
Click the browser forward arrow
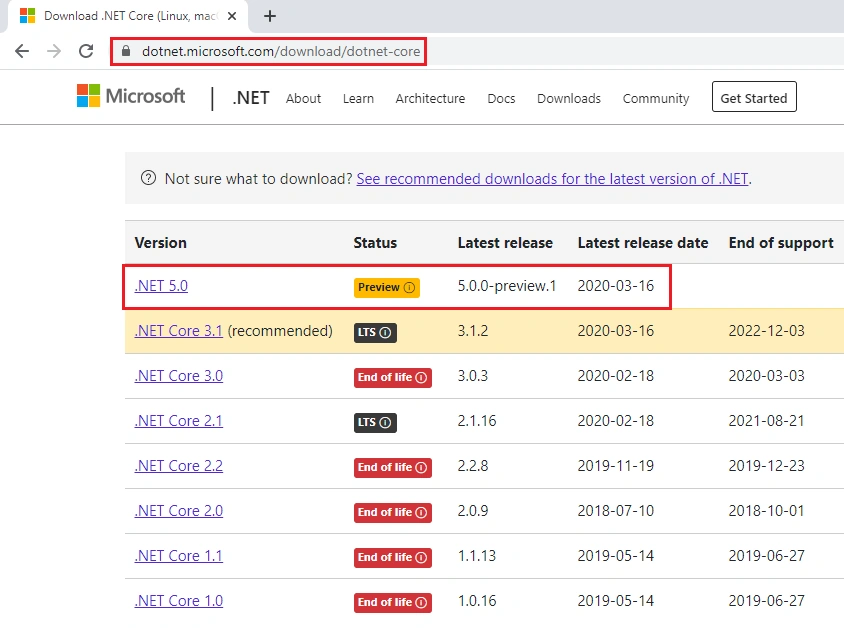tap(54, 51)
